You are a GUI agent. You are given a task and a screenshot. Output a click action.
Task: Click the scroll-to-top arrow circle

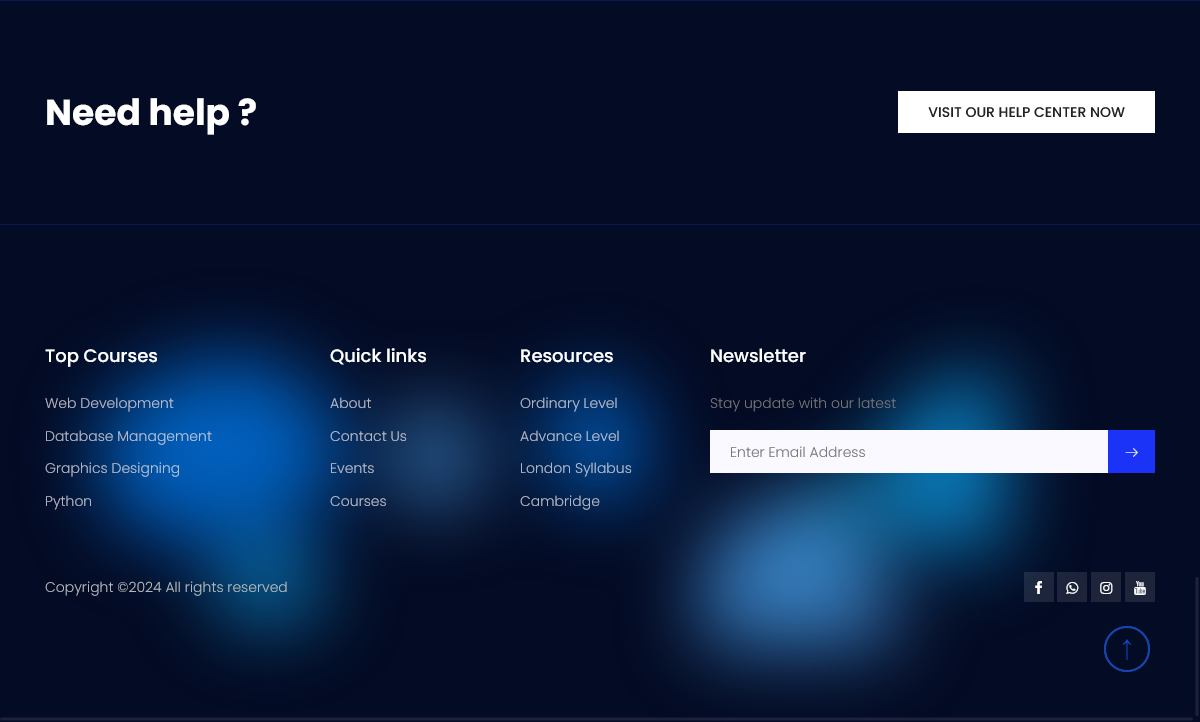(x=1127, y=649)
